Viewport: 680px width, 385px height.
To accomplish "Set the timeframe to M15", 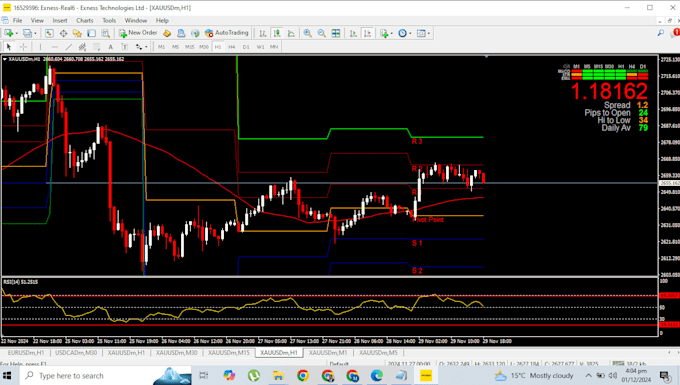I will [x=190, y=47].
